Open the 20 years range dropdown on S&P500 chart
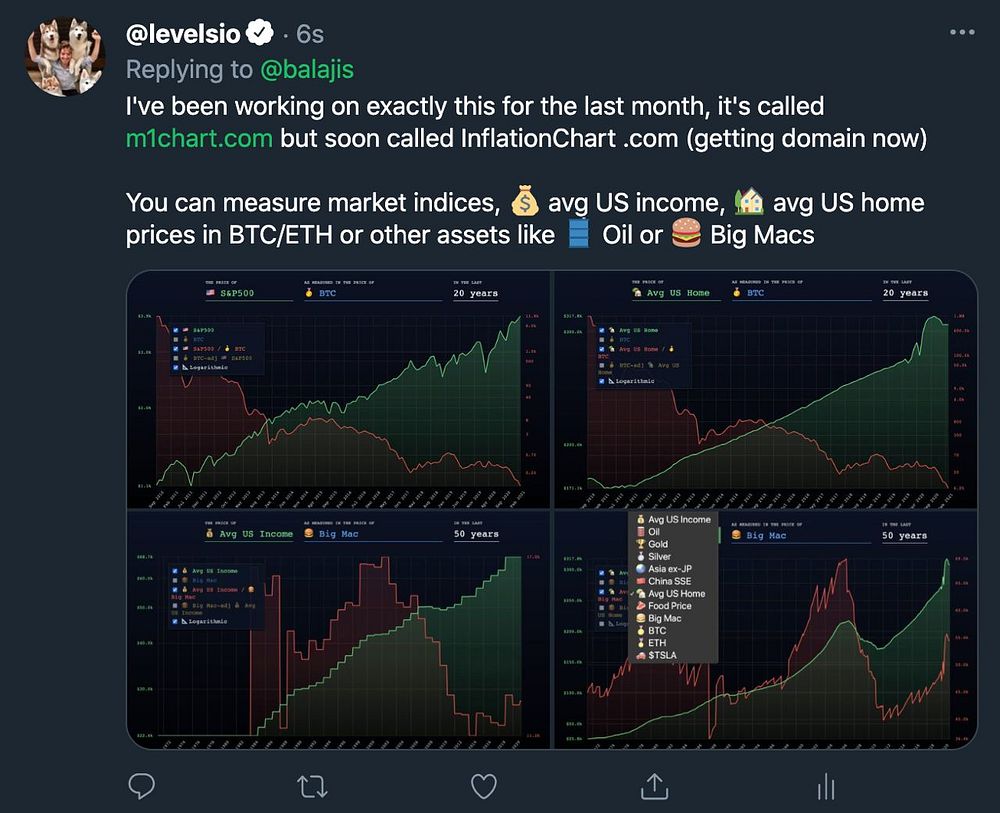Image resolution: width=1000 pixels, height=813 pixels. 475,293
